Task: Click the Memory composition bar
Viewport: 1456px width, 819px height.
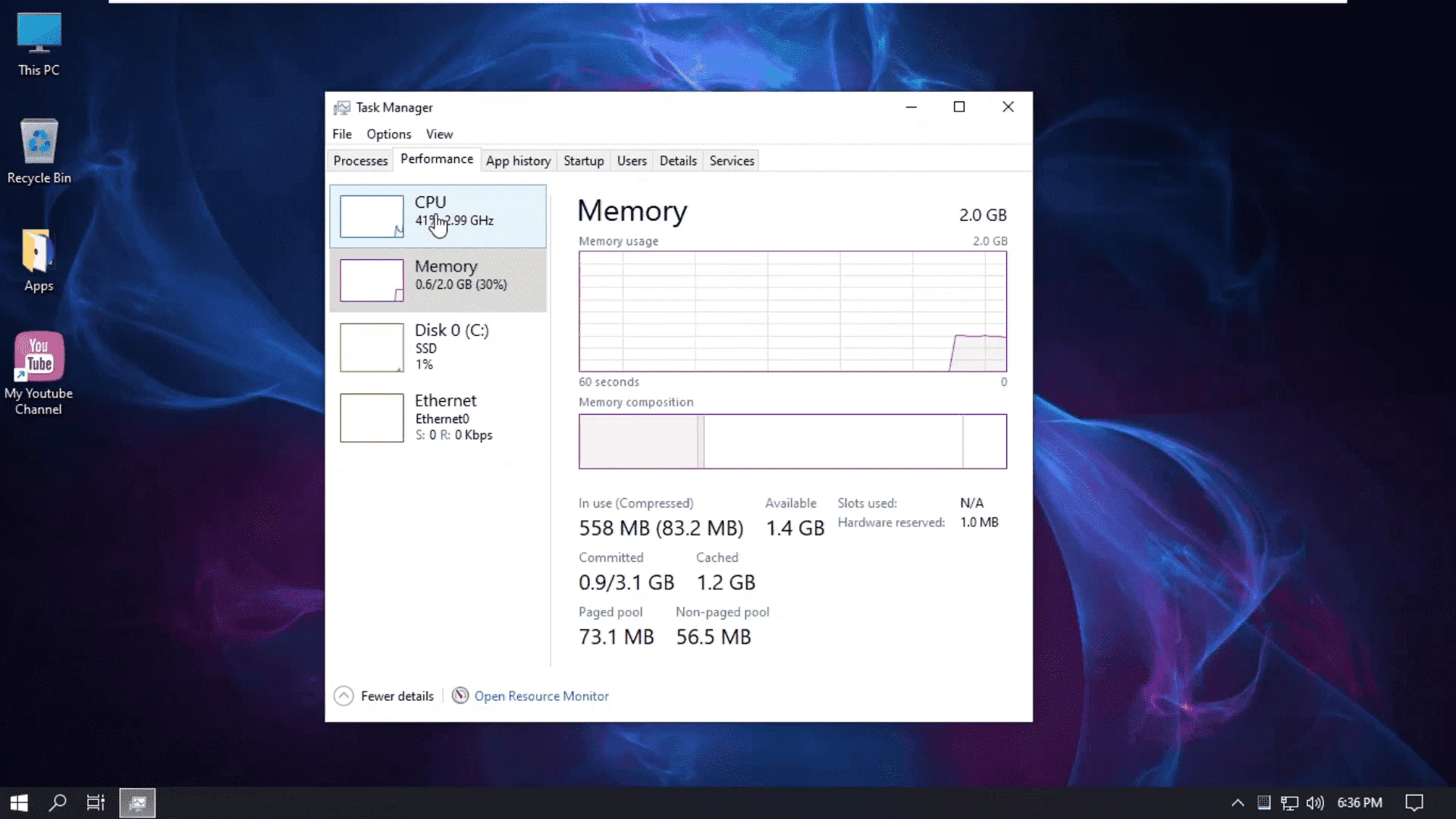Action: 792,441
